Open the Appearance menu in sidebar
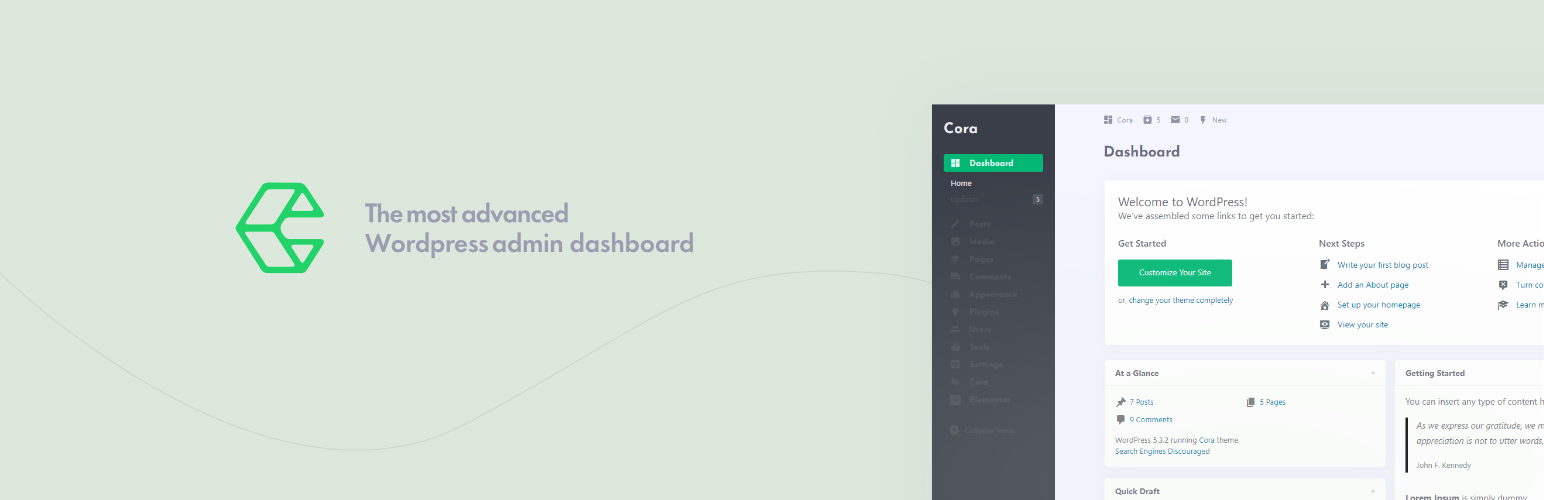1544x500 pixels. (993, 295)
